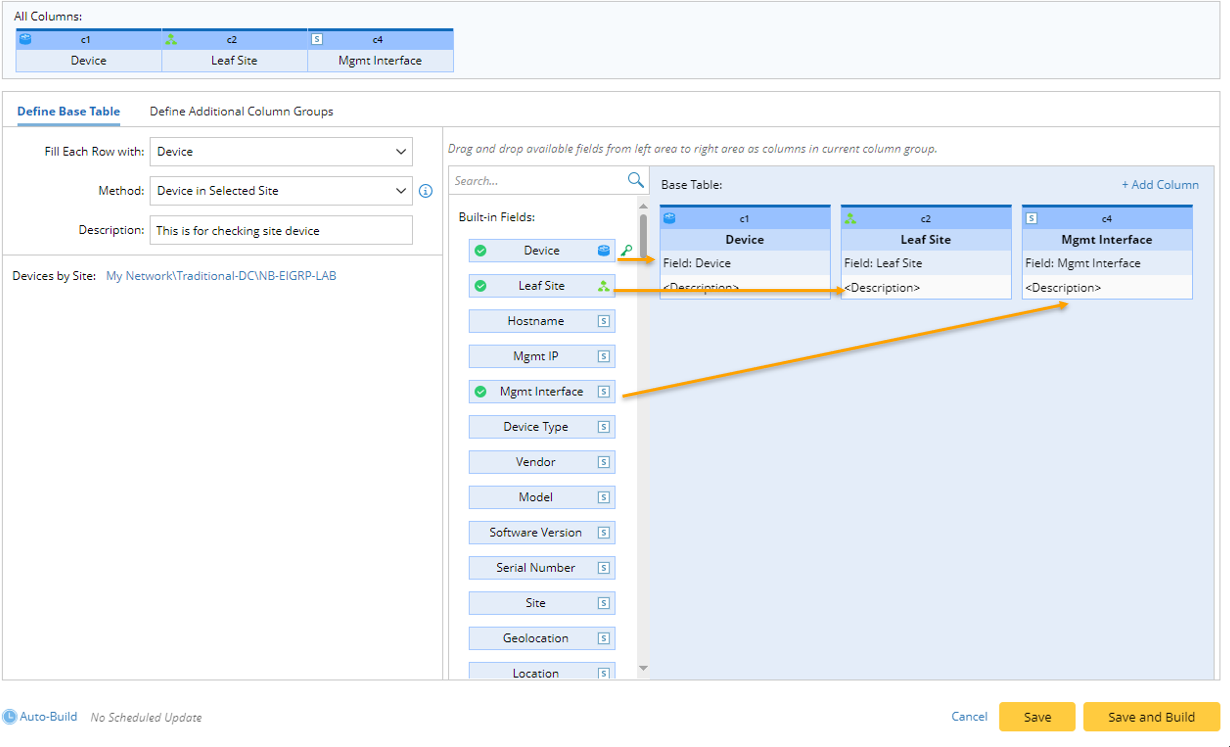Open the Fill Each Row with dropdown
1230x747 pixels.
click(x=280, y=152)
